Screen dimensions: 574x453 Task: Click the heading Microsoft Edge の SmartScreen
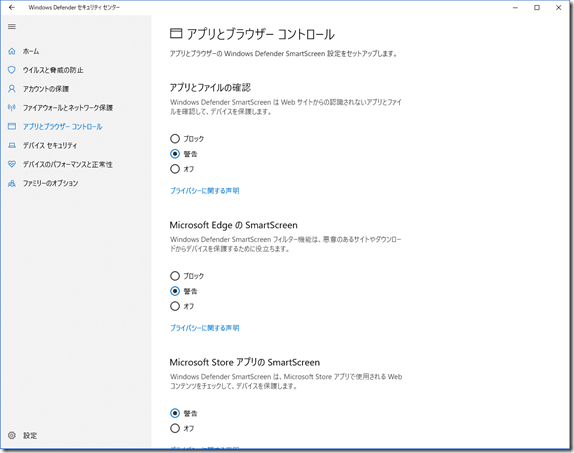click(x=234, y=225)
